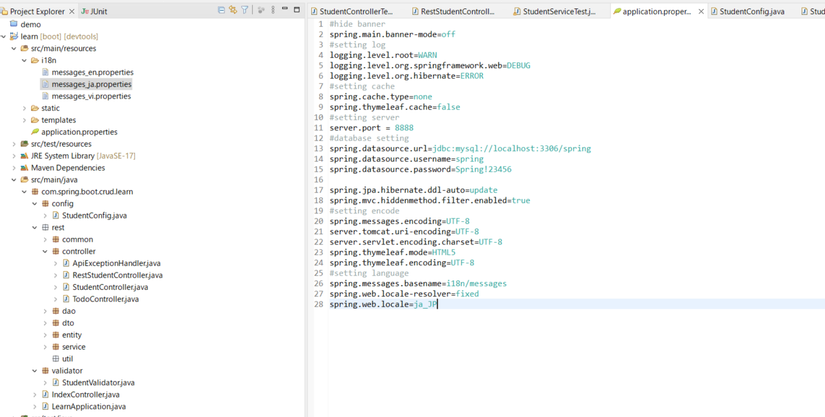Image resolution: width=825 pixels, height=417 pixels.
Task: Expand the common package
Action: [x=45, y=239]
